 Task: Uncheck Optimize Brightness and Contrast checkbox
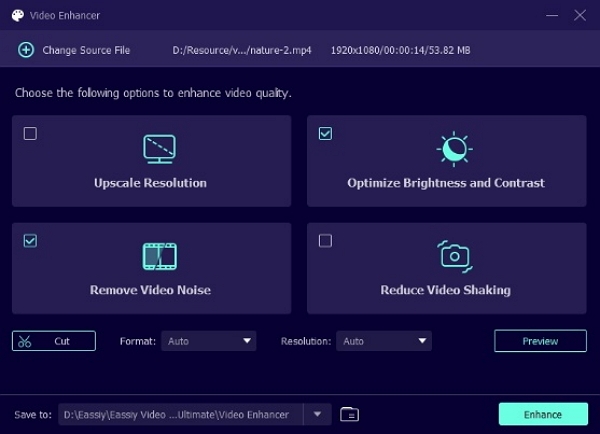coord(325,133)
